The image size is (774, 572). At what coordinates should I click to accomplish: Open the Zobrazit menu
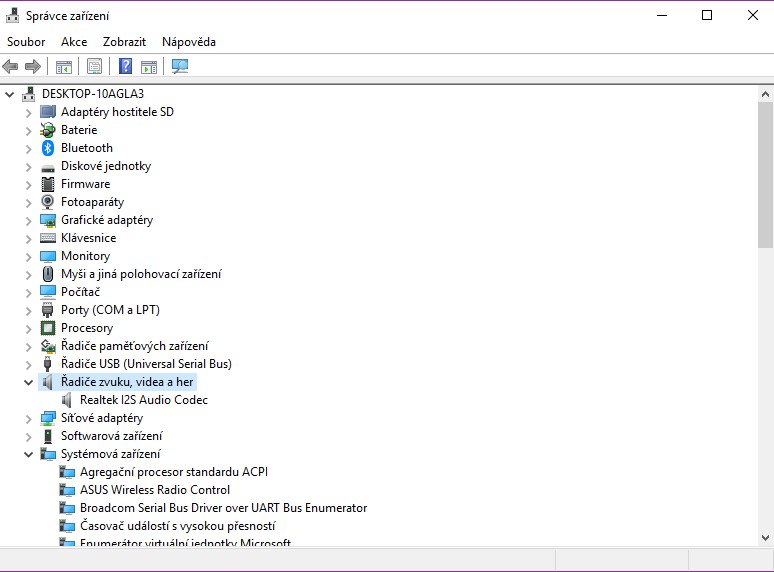point(124,42)
